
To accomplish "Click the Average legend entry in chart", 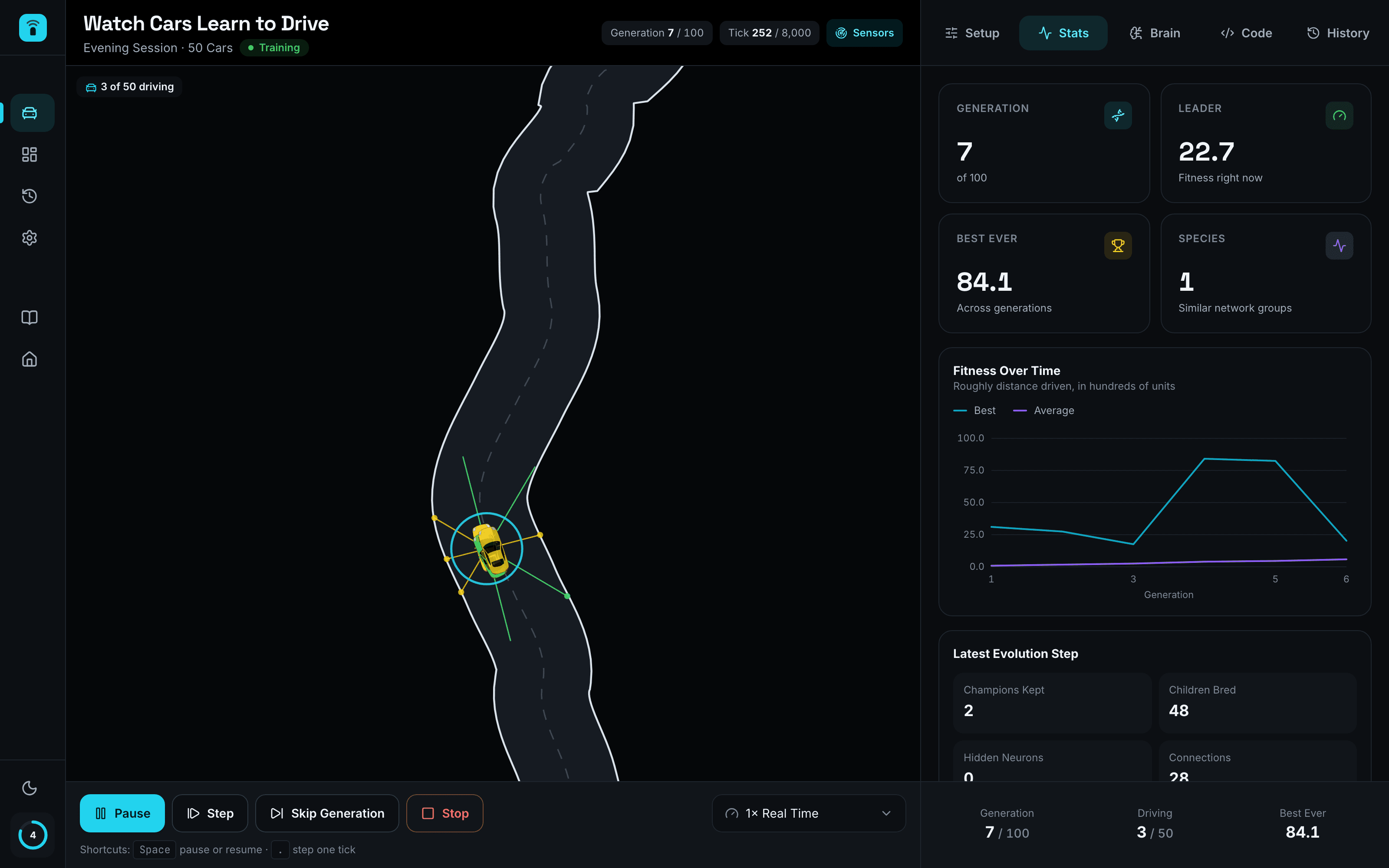I will [1043, 411].
